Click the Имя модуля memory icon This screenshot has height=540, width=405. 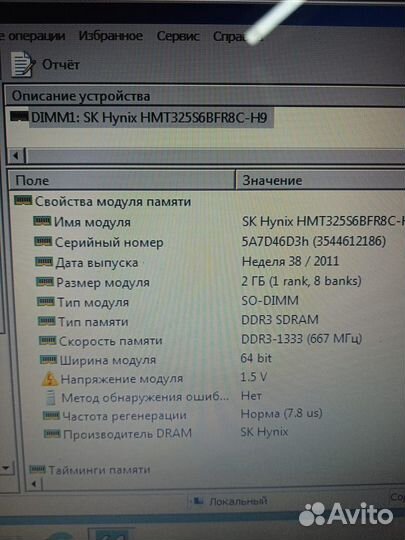42,221
